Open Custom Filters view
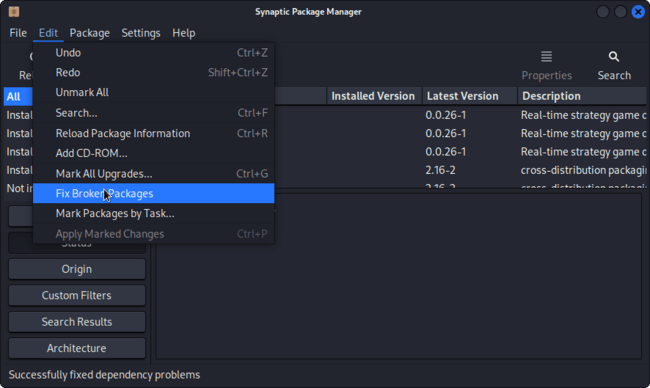 click(77, 296)
